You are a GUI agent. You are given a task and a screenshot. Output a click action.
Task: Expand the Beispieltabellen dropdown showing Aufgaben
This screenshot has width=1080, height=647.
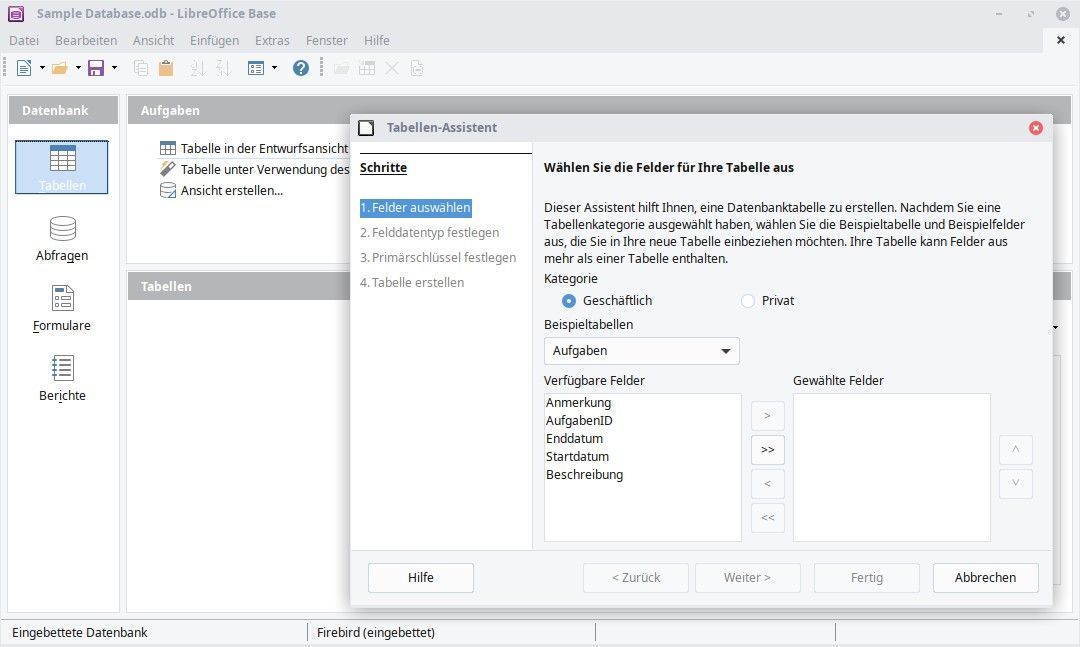click(x=641, y=351)
